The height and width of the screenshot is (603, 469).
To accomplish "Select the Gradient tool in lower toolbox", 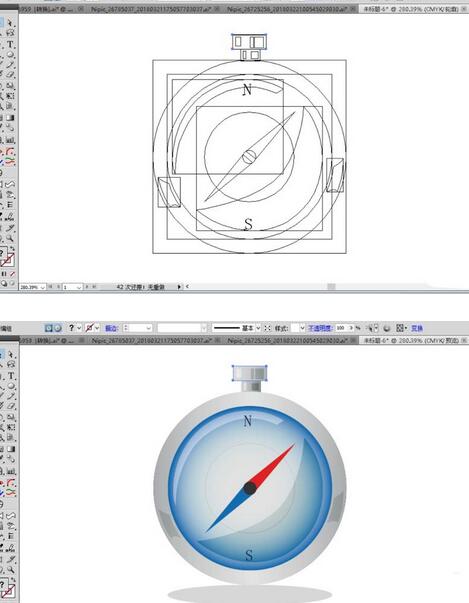I will 10,449.
